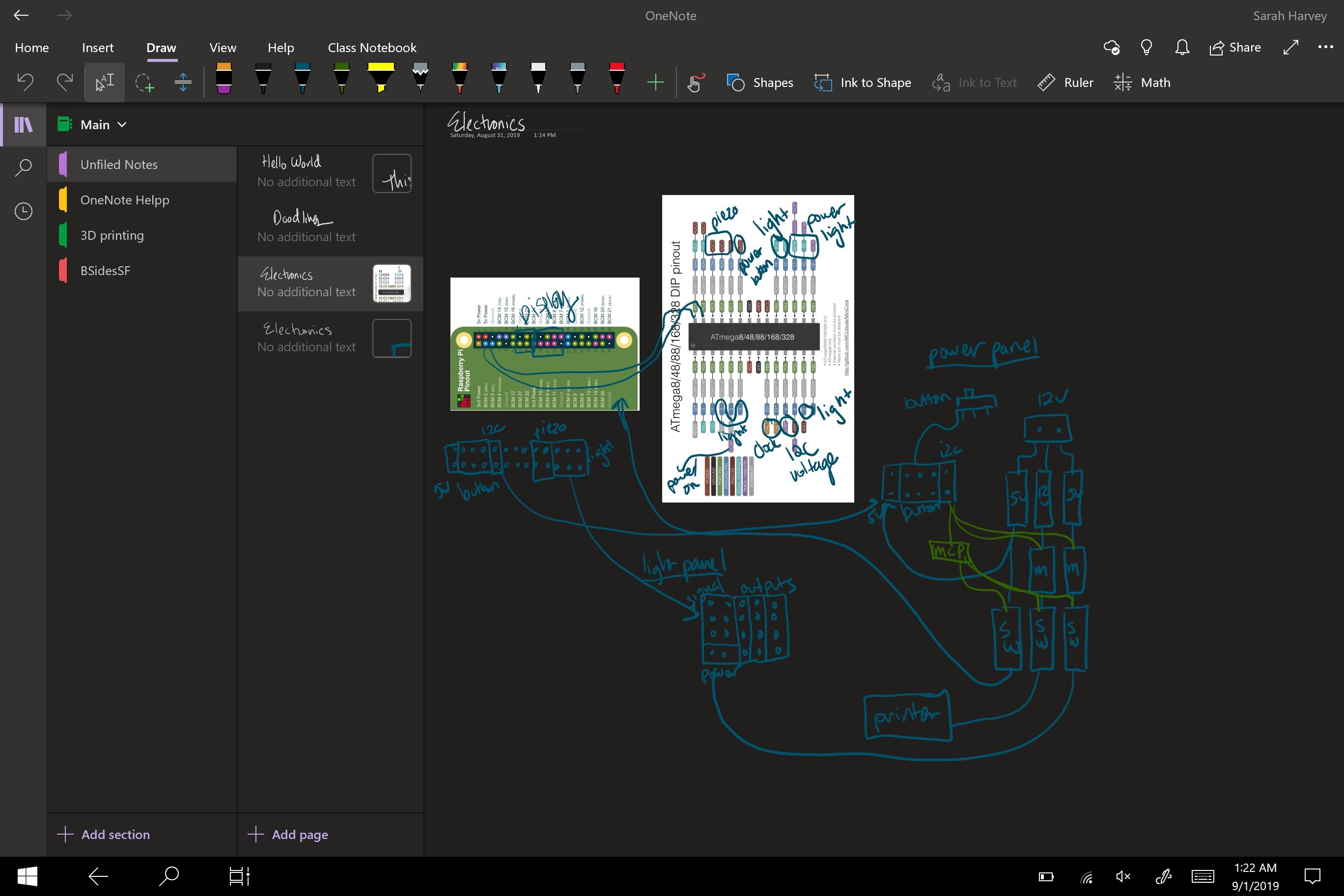Select the gray pencil tool
1344x896 pixels.
pos(420,78)
